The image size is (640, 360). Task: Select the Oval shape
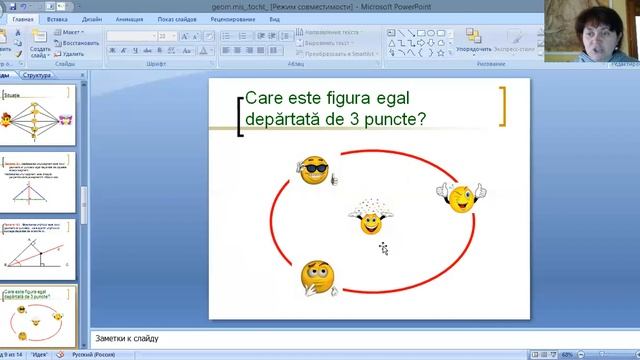(x=431, y=33)
